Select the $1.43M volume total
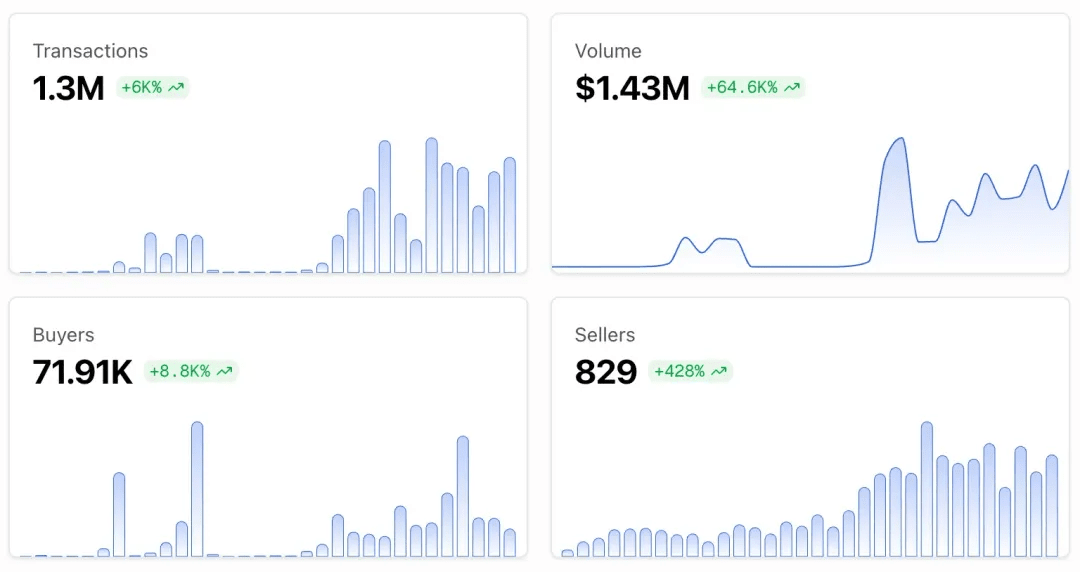The image size is (1080, 572). [632, 88]
